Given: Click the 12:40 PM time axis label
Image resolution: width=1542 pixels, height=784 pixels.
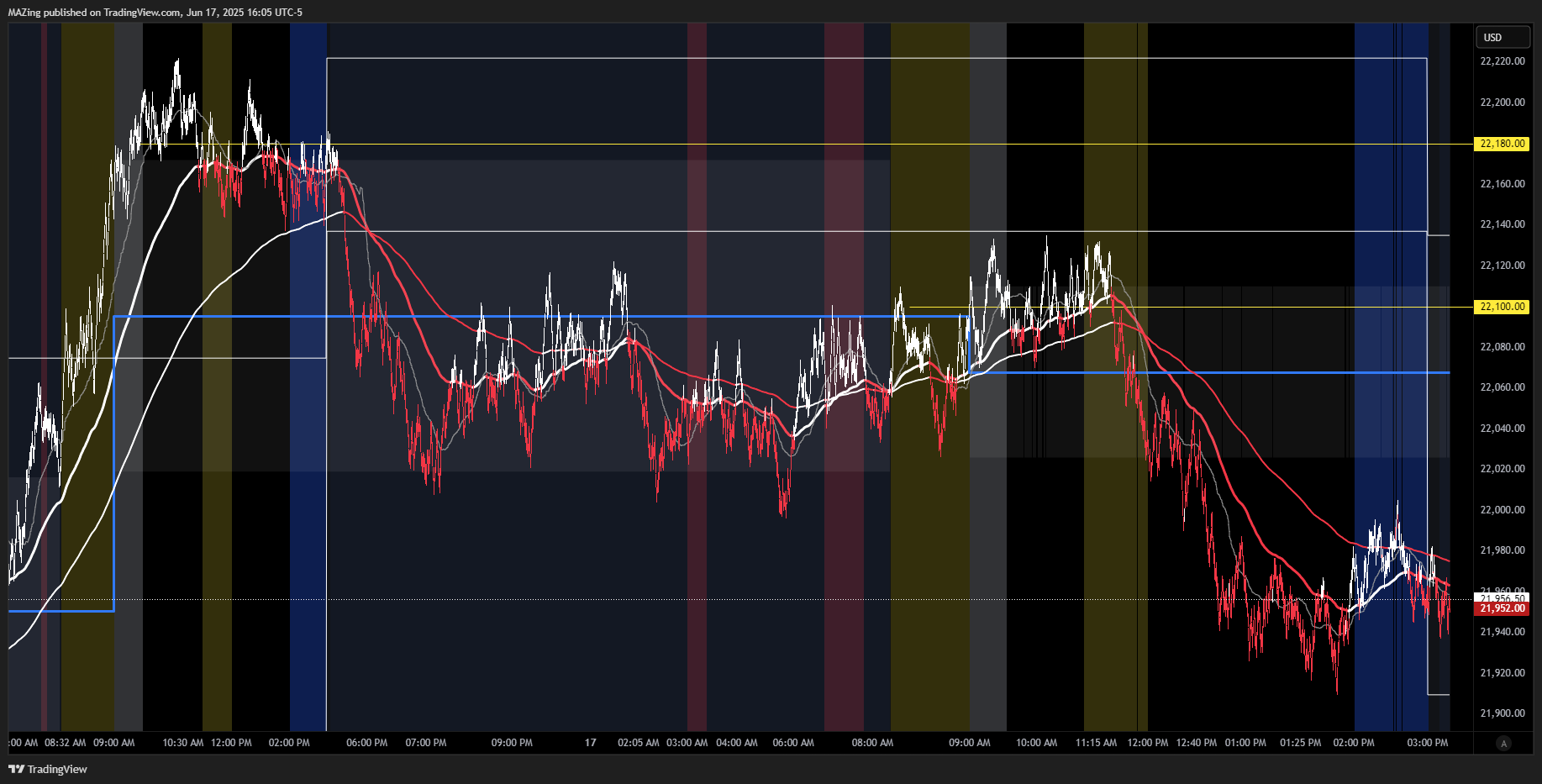Looking at the screenshot, I should tap(1197, 743).
